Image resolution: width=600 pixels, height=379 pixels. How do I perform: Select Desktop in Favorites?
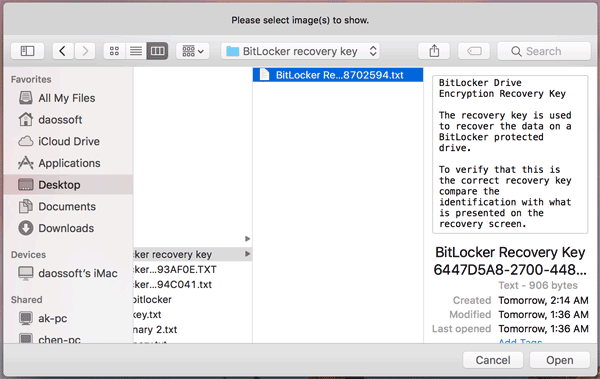[x=68, y=185]
